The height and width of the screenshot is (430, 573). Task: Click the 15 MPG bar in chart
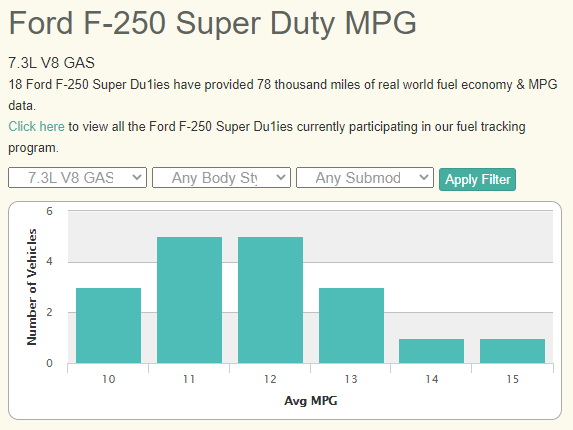pos(512,351)
